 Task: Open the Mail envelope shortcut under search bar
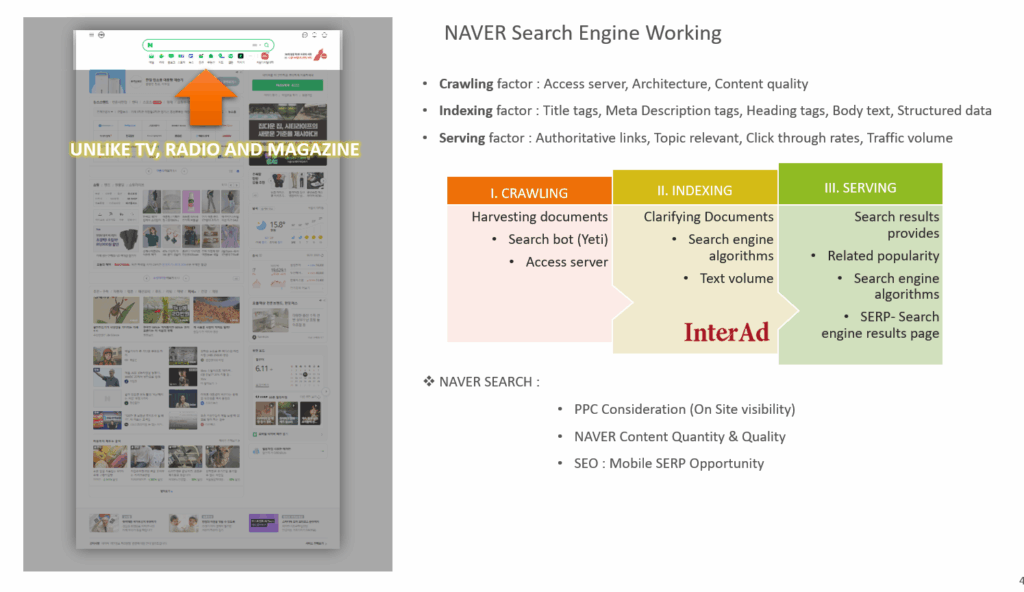point(152,56)
